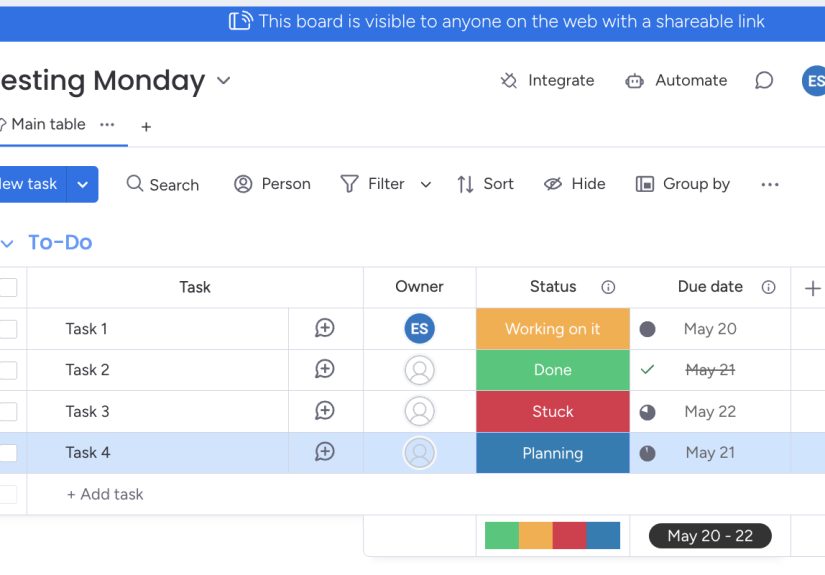The width and height of the screenshot is (825, 575).
Task: Click the Status column header
Action: (x=552, y=287)
